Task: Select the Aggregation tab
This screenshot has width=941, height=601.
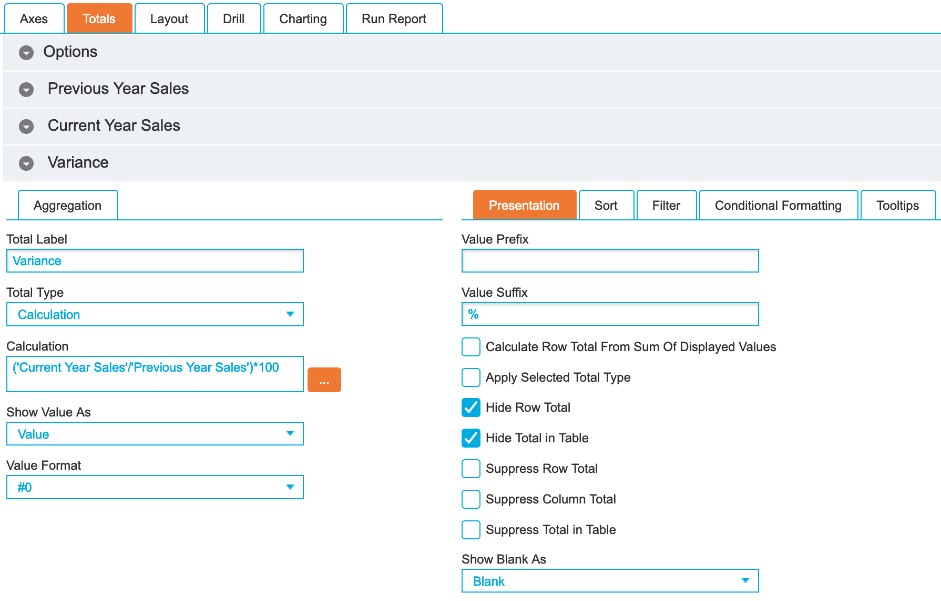Action: click(68, 205)
